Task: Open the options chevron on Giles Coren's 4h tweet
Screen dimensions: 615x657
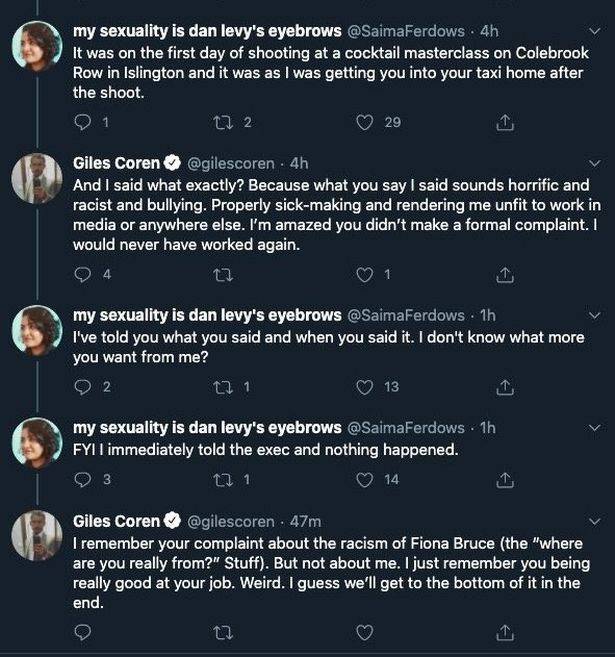Action: [594, 163]
